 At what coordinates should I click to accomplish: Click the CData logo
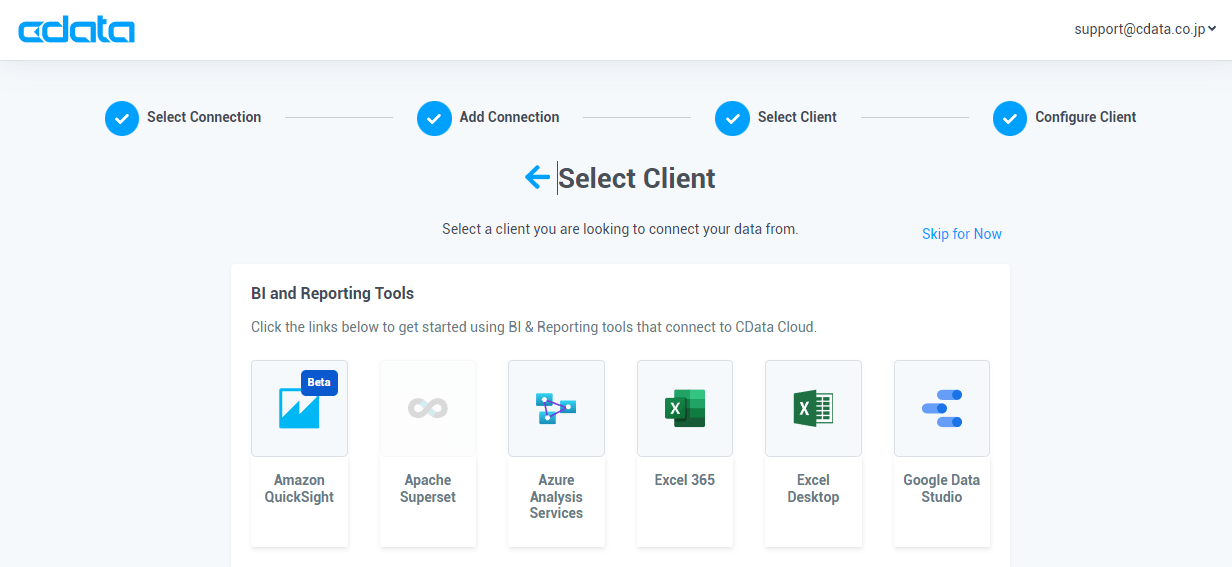point(77,30)
